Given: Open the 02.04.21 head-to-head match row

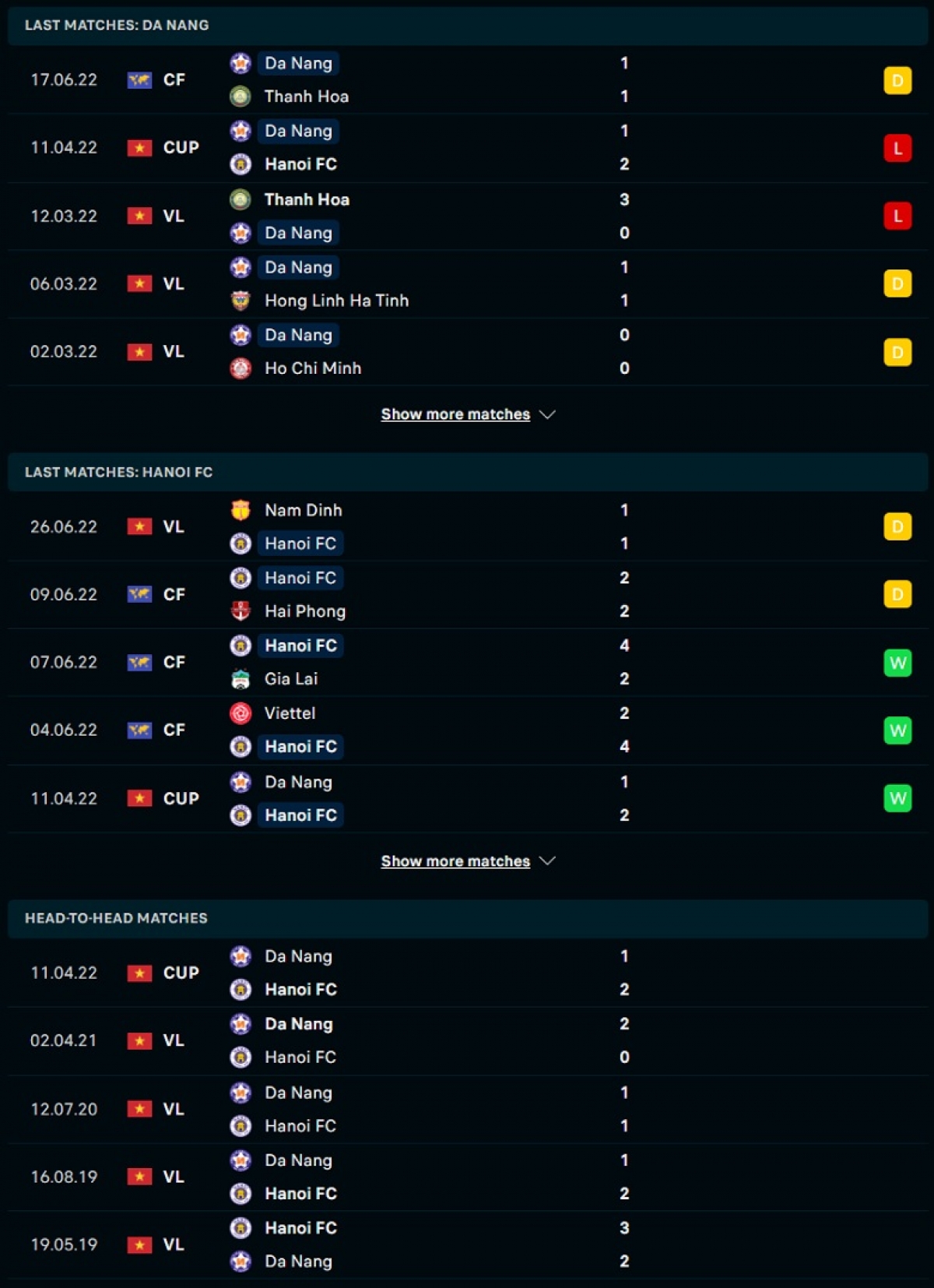Looking at the screenshot, I should pos(467,1040).
